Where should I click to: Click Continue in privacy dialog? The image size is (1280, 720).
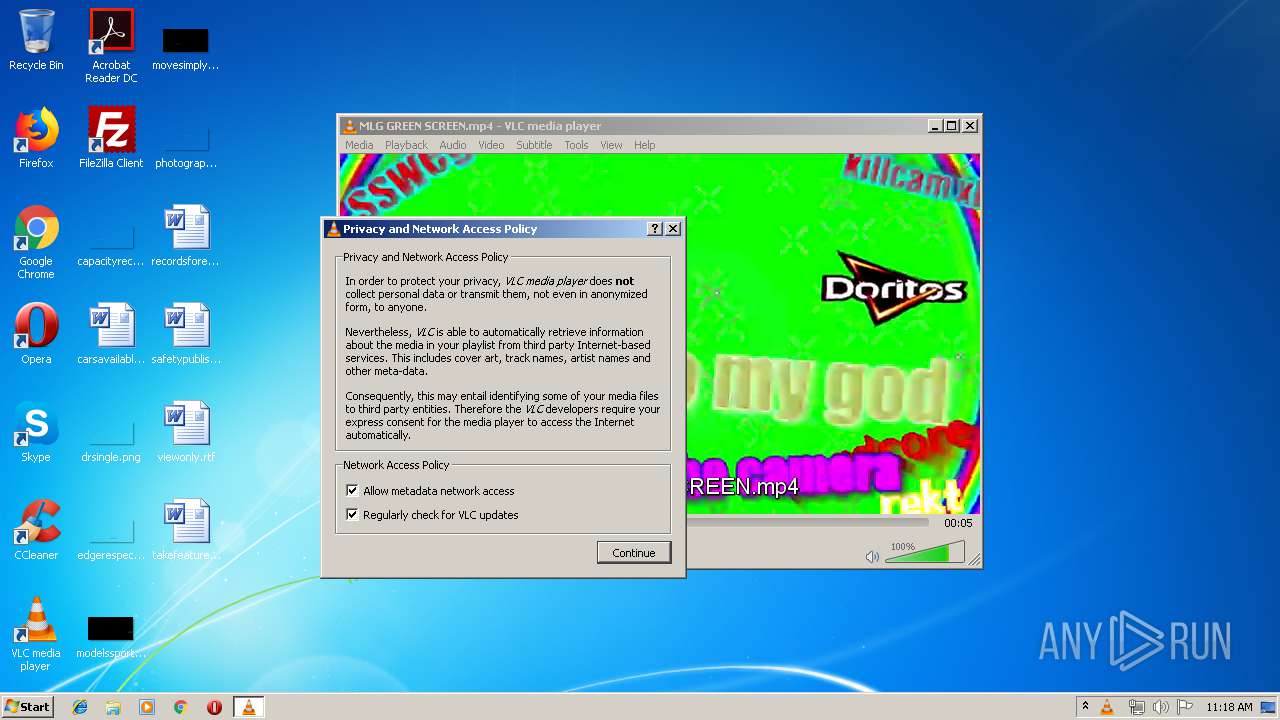(634, 553)
